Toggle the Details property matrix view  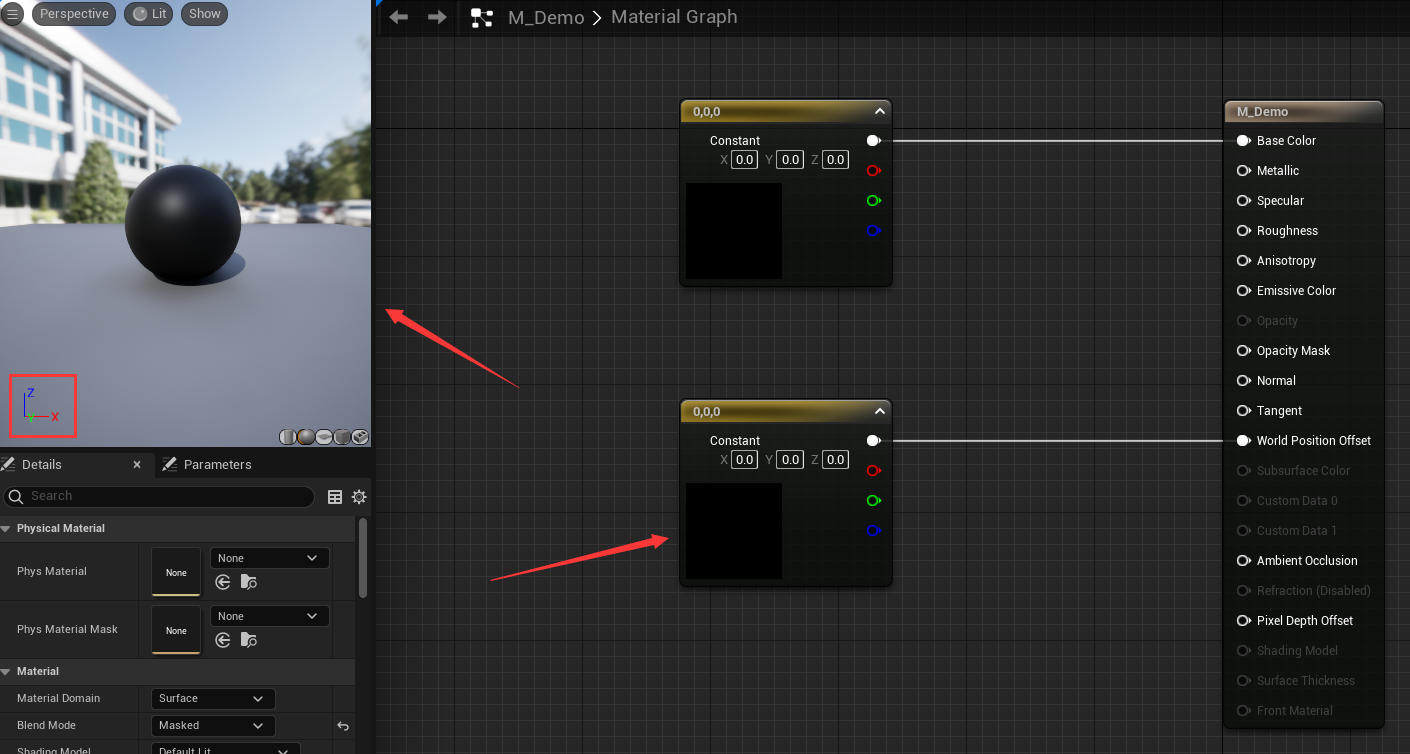335,497
